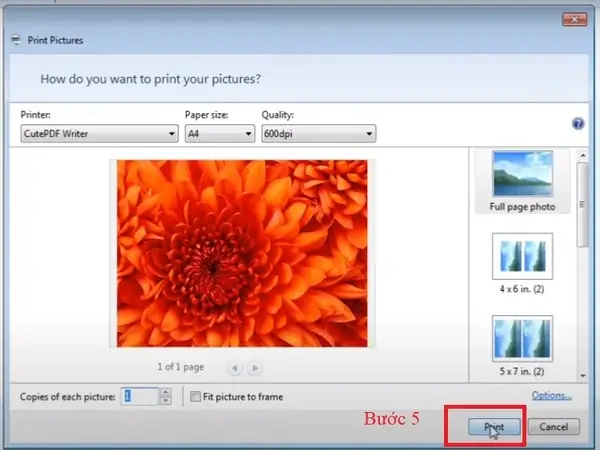Viewport: 600px width, 450px height.
Task: Choose the 5 x 7 in. (2) layout
Action: tap(522, 346)
